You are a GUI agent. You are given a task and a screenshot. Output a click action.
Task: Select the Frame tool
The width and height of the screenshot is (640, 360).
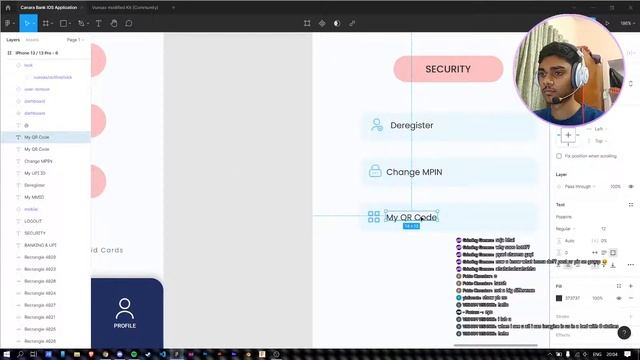pyautogui.click(x=46, y=23)
